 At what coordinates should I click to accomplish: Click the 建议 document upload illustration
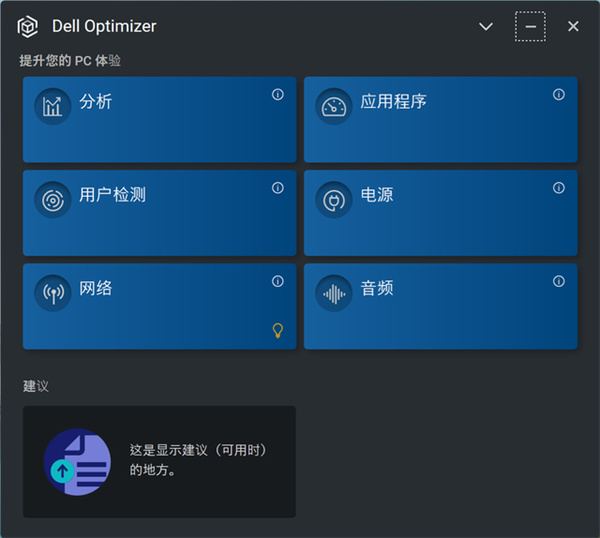coord(78,461)
